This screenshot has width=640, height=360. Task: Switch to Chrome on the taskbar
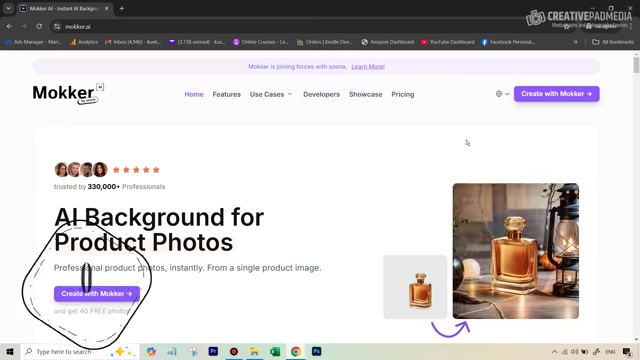click(296, 351)
